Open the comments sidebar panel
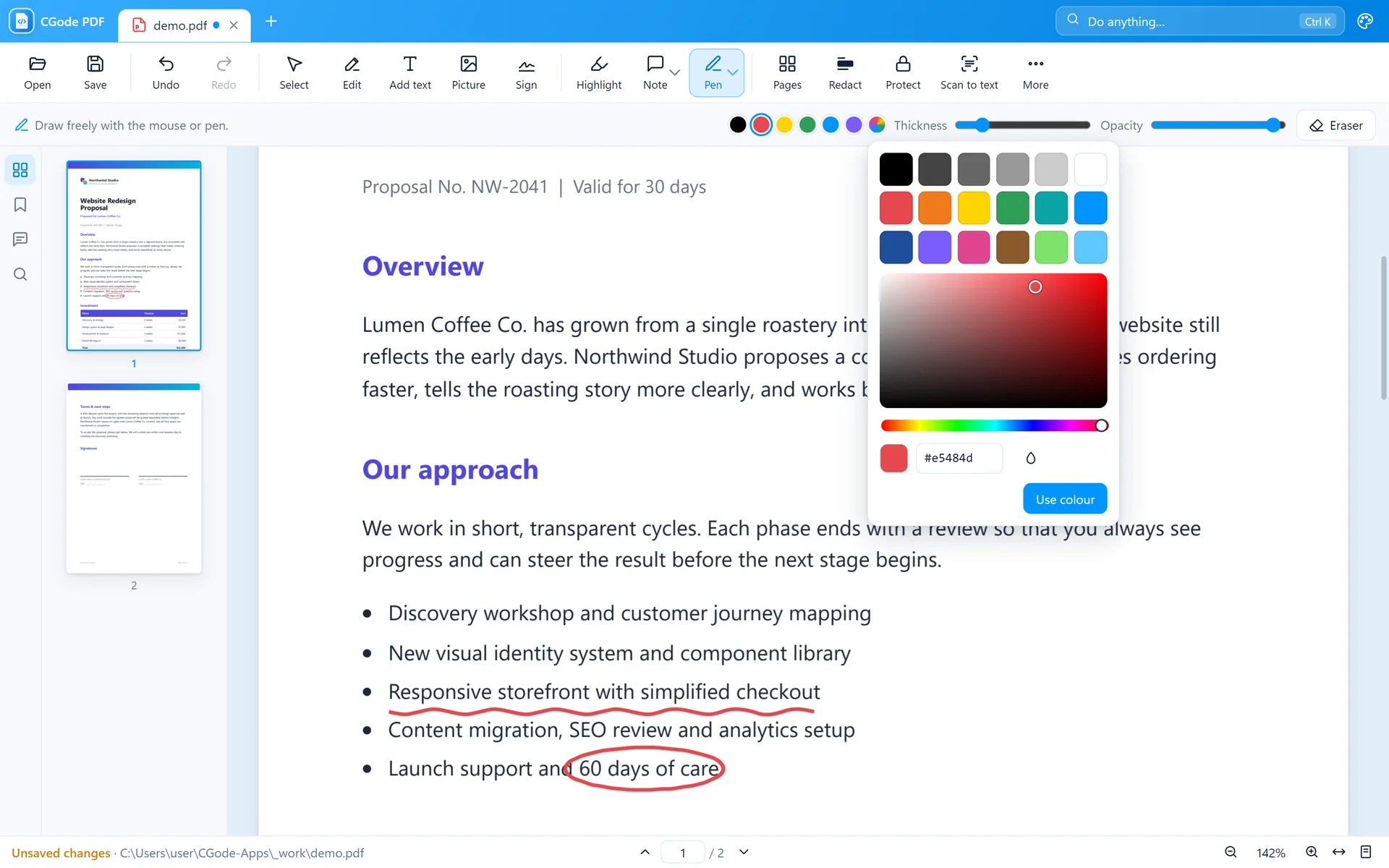This screenshot has width=1389, height=868. pyautogui.click(x=20, y=239)
